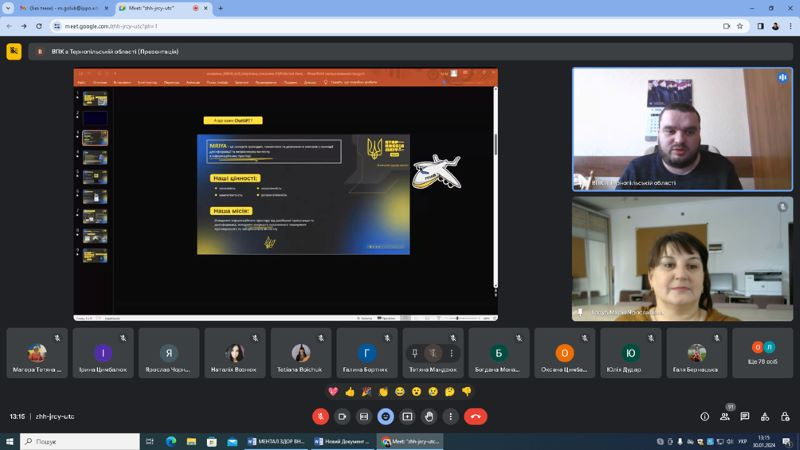This screenshot has height=450, width=800.
Task: Send the sad face reaction
Action: coord(433,392)
